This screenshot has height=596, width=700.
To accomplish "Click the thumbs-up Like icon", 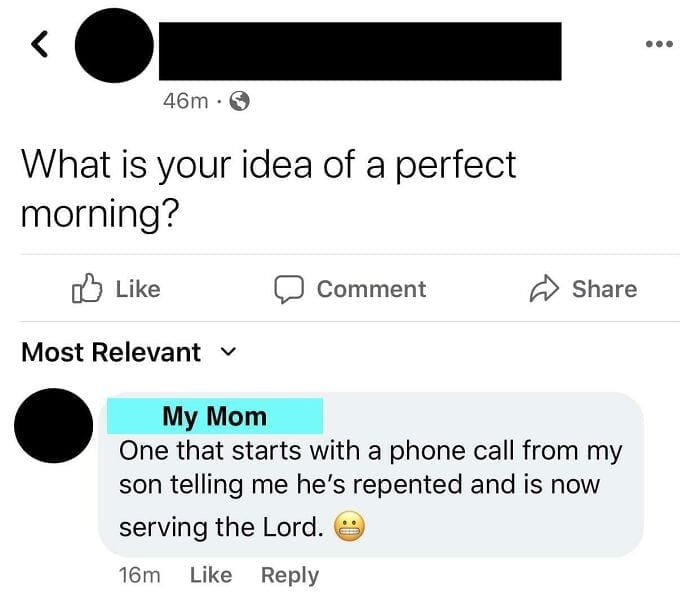I will pos(87,288).
